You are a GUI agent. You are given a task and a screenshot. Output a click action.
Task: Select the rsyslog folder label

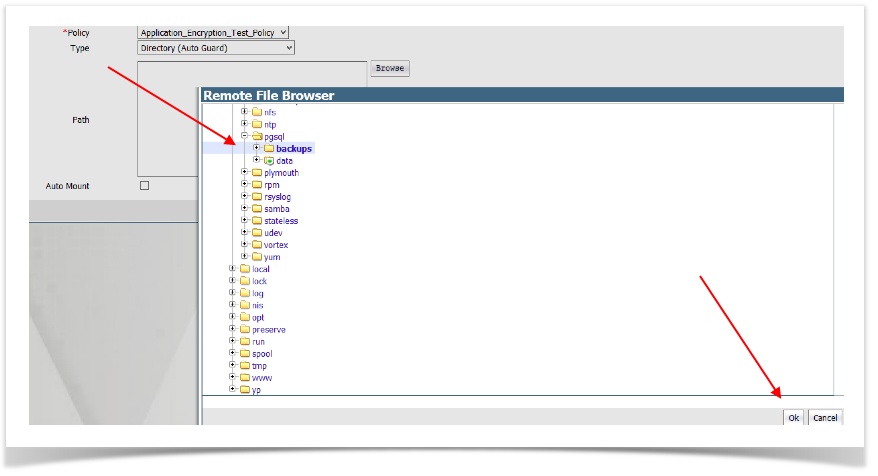(x=278, y=197)
